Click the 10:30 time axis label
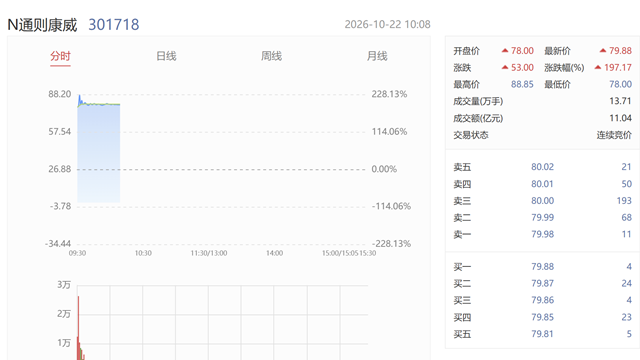 (x=143, y=253)
